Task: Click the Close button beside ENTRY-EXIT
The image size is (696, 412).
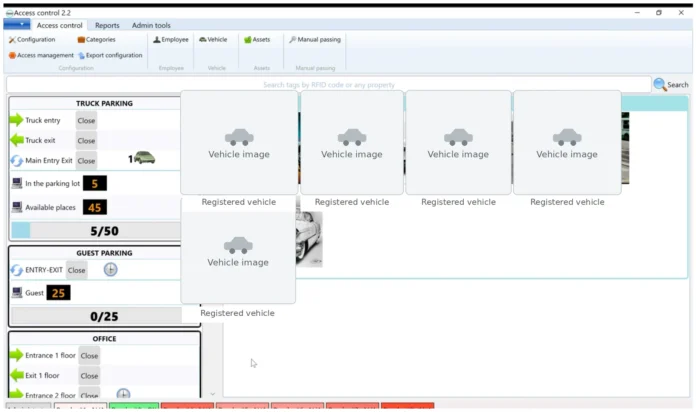Action: 76,270
